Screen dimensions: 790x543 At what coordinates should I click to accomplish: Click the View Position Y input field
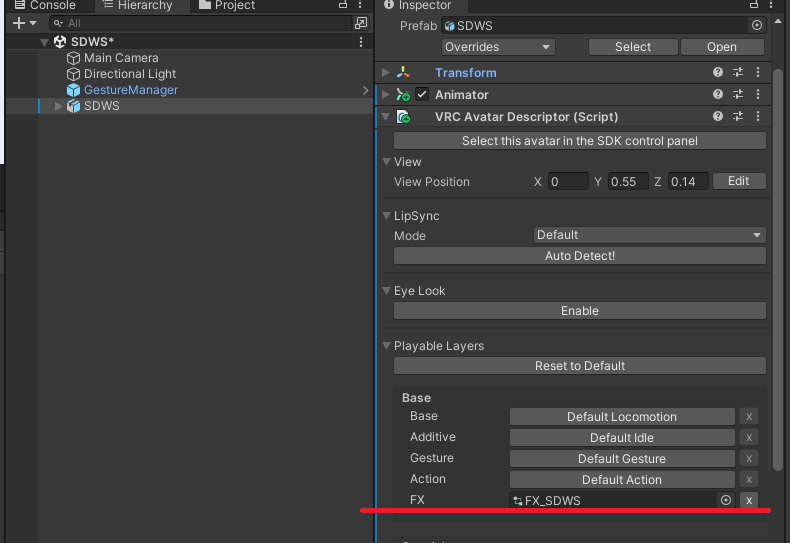click(x=628, y=182)
